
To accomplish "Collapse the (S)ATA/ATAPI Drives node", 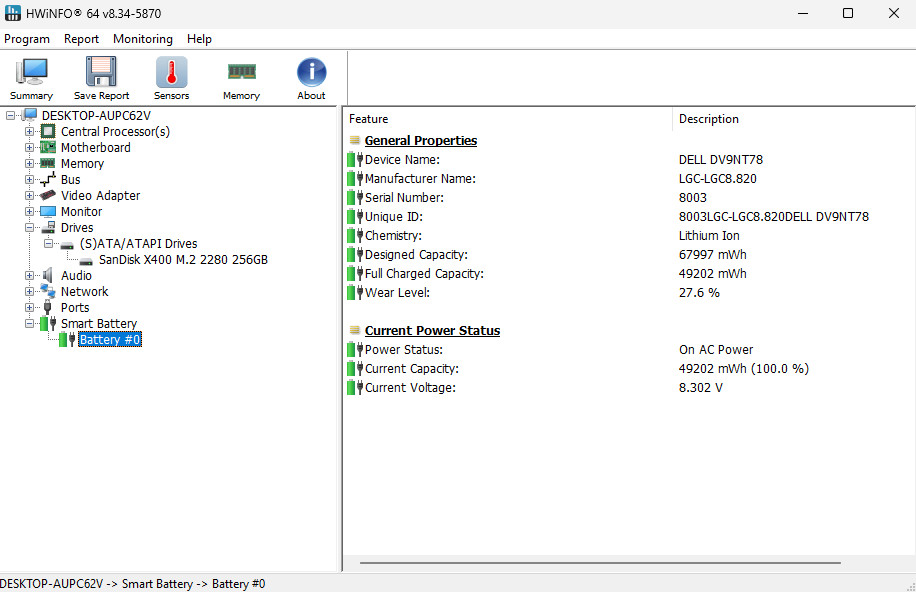I will 48,243.
